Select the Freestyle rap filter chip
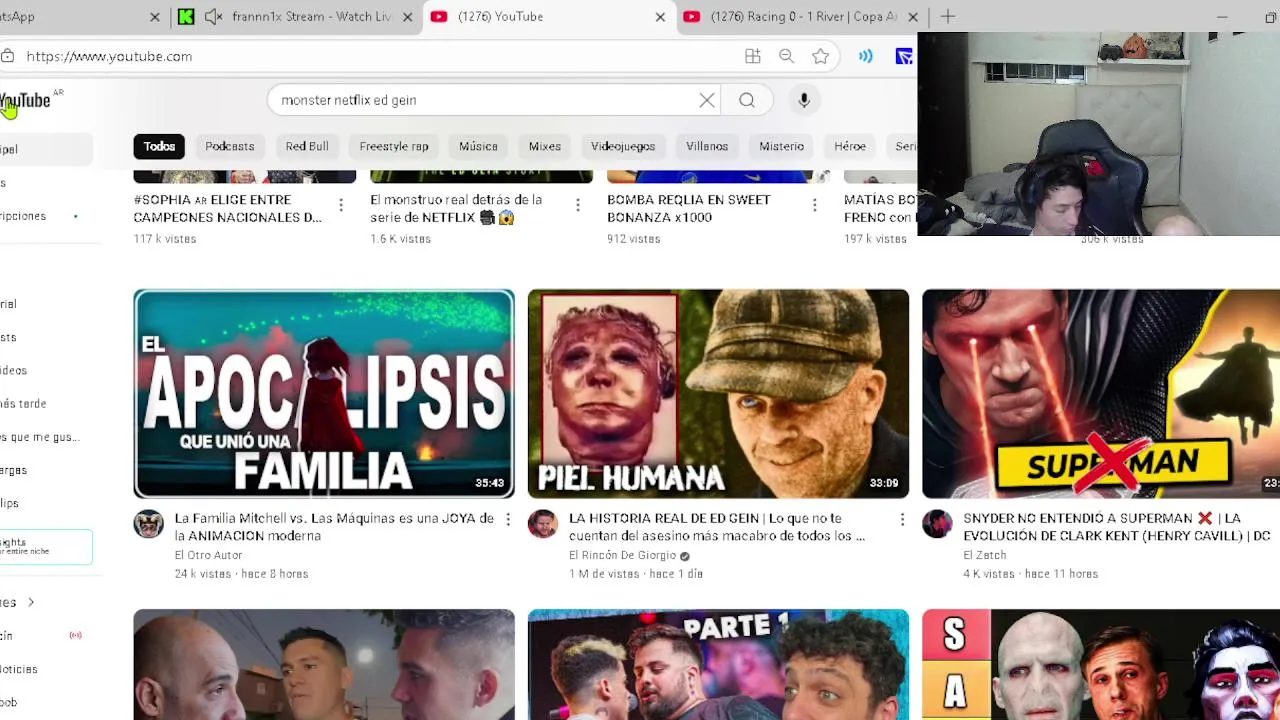 394,146
